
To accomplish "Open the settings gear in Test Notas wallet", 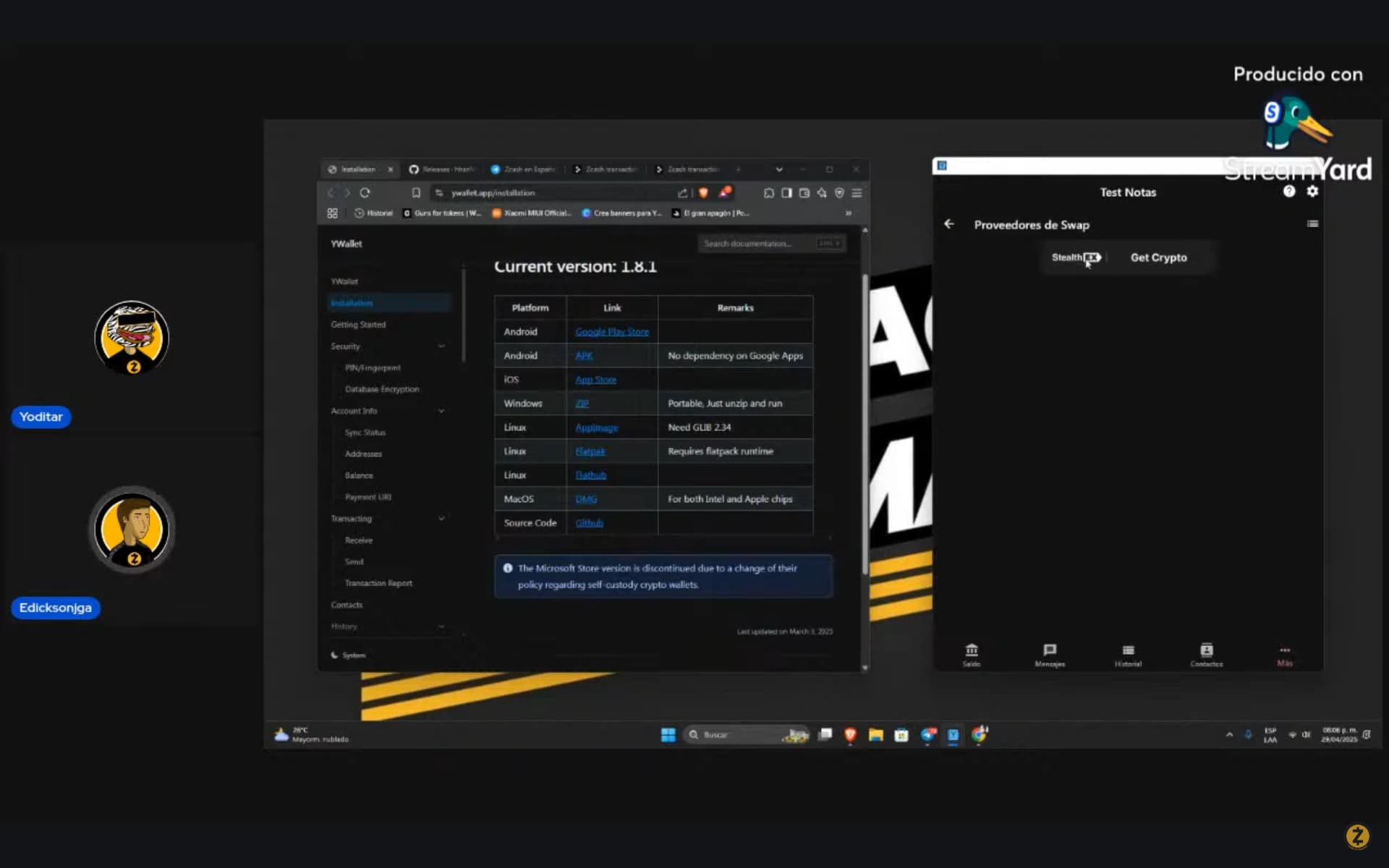I will (x=1312, y=192).
